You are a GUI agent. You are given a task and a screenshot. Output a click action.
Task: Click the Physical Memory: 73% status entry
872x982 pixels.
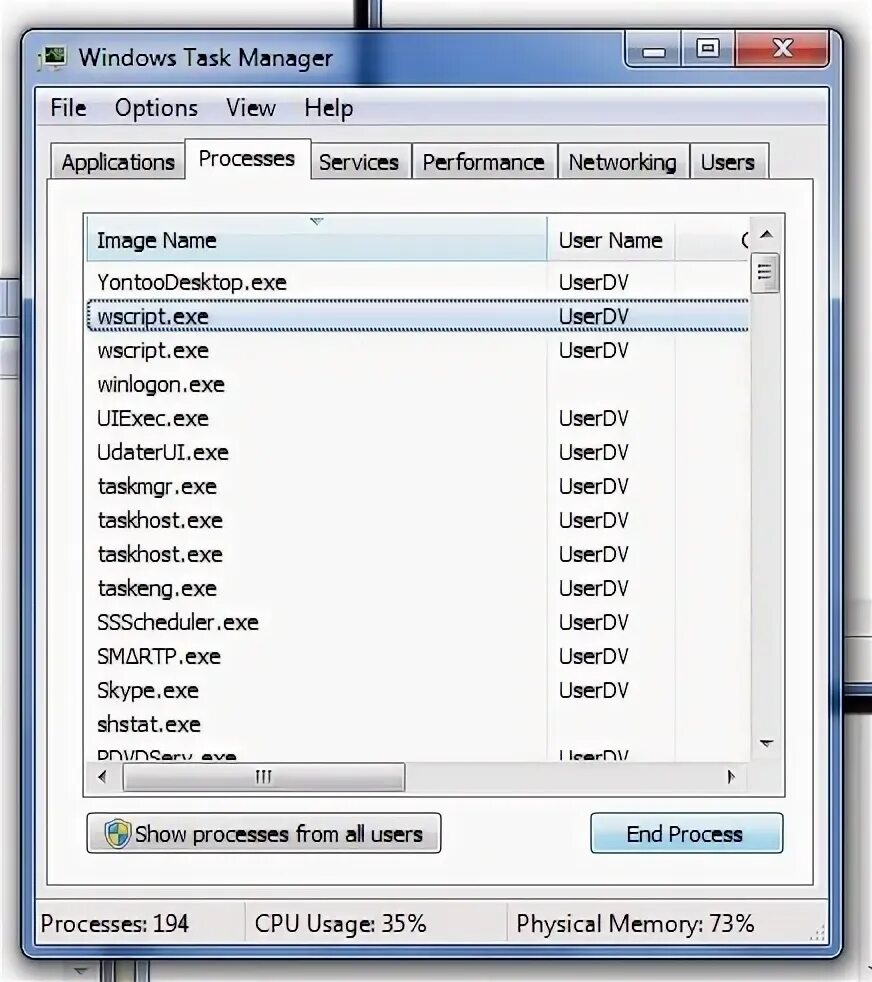(635, 923)
